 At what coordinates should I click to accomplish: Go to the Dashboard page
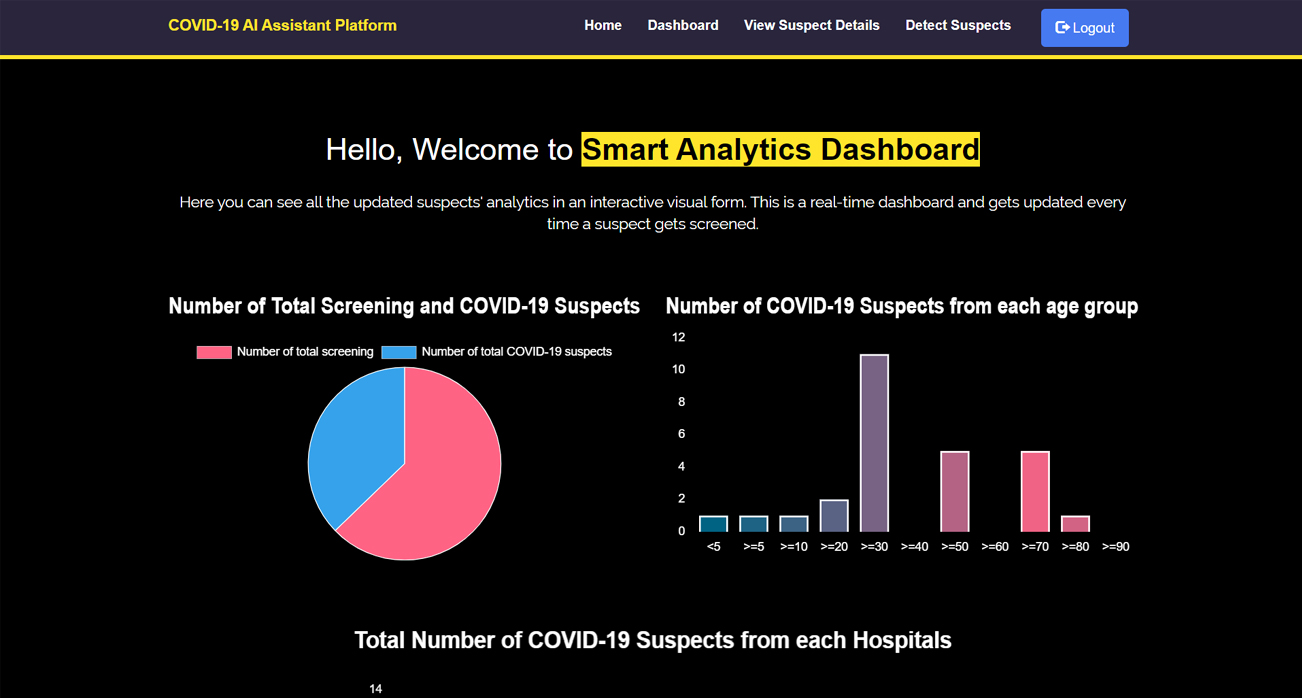[x=683, y=25]
